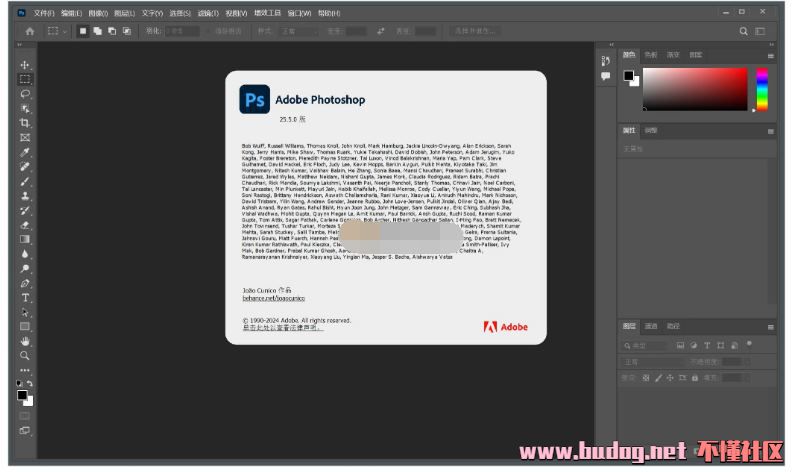Select the Horizontal Type tool
793x472 pixels.
pos(25,298)
